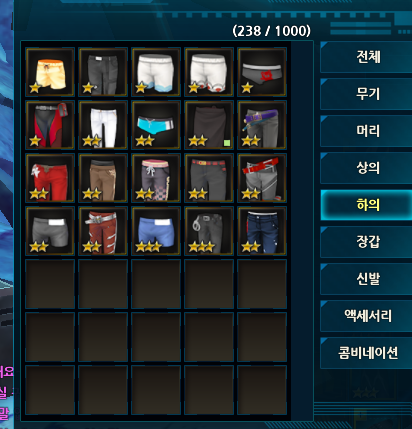
Task: Select the highlighted 하의 tab
Action: click(366, 205)
